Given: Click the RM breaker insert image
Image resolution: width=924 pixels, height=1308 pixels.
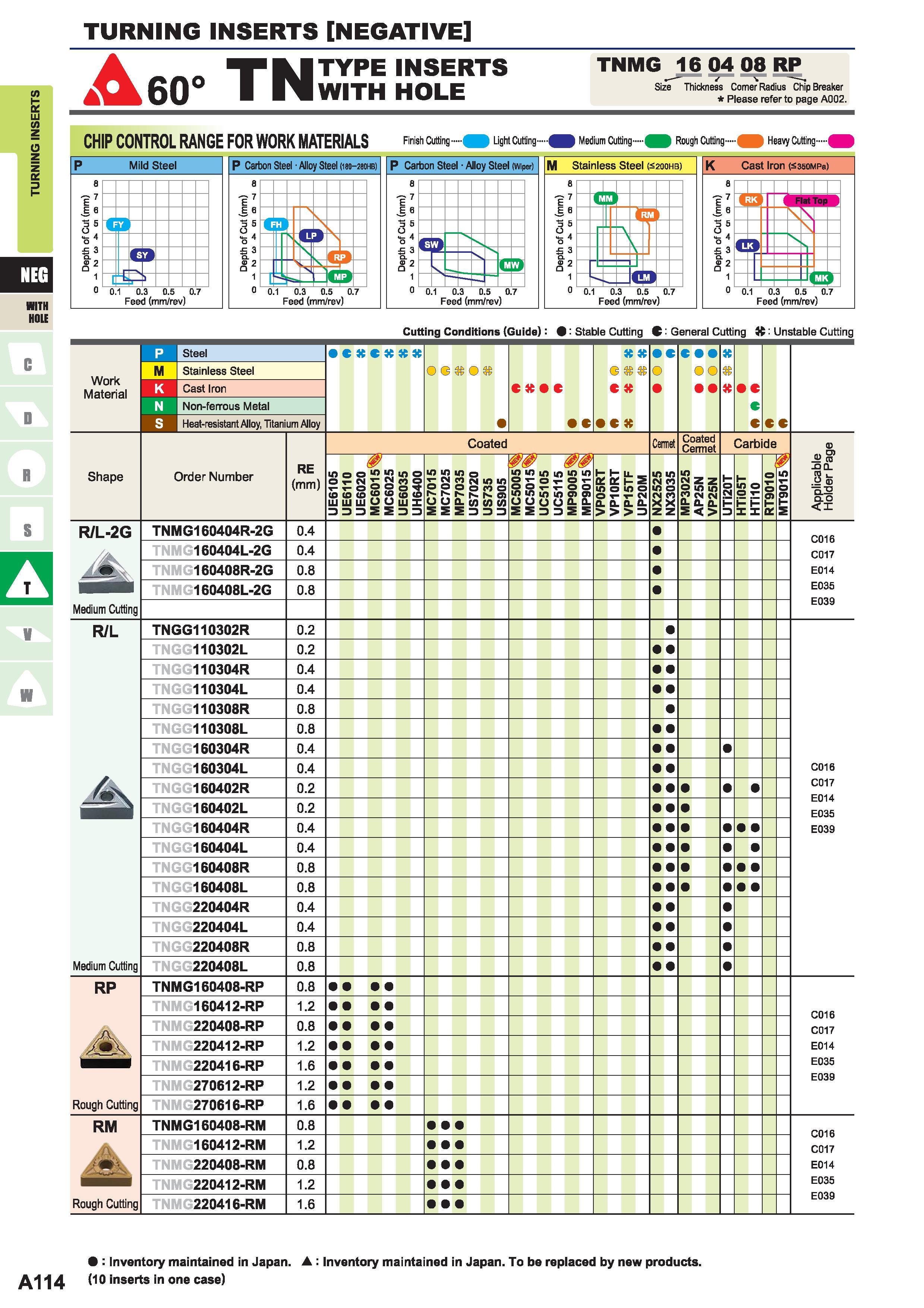Looking at the screenshot, I should [x=105, y=1165].
